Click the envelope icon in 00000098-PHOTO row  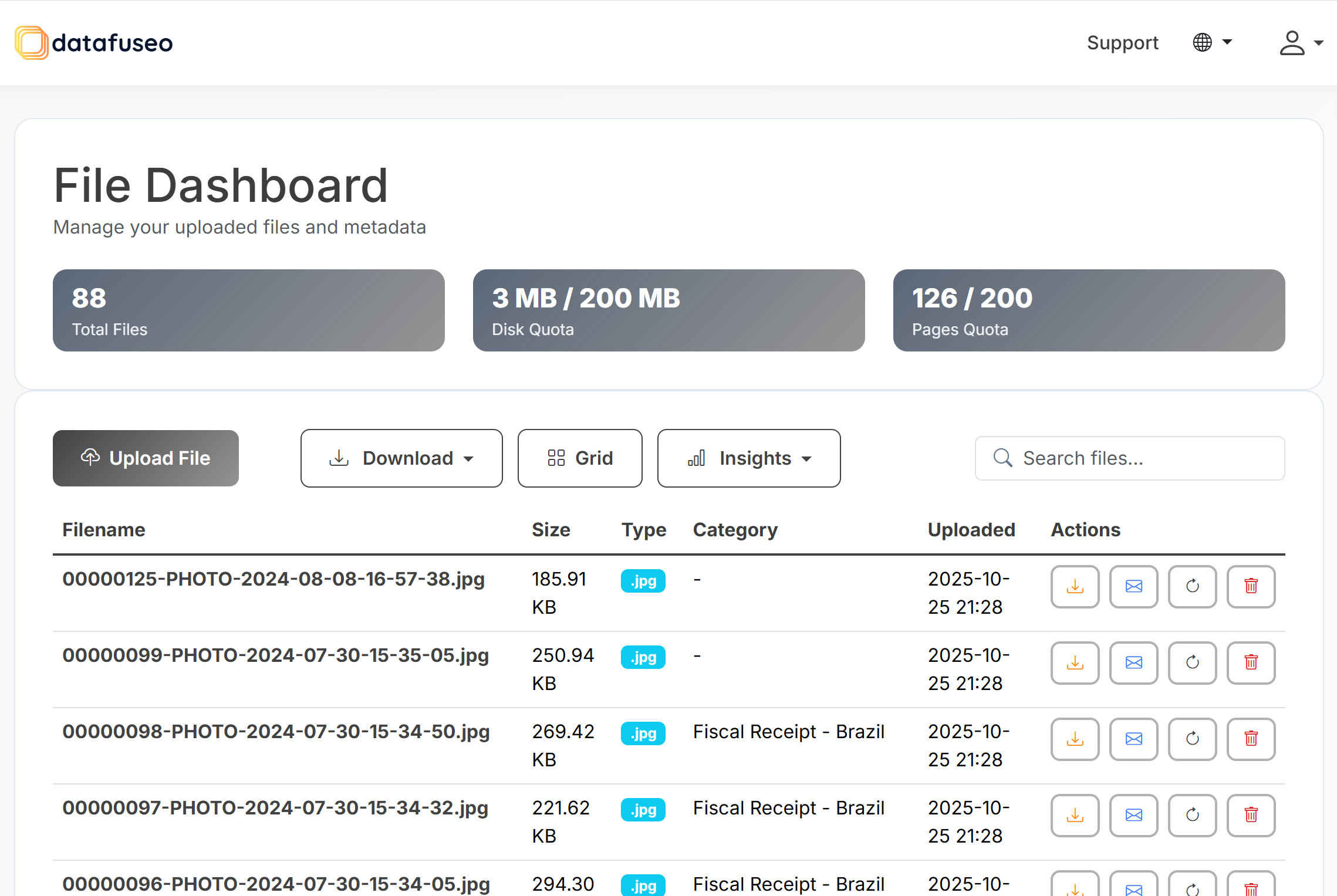(1133, 739)
